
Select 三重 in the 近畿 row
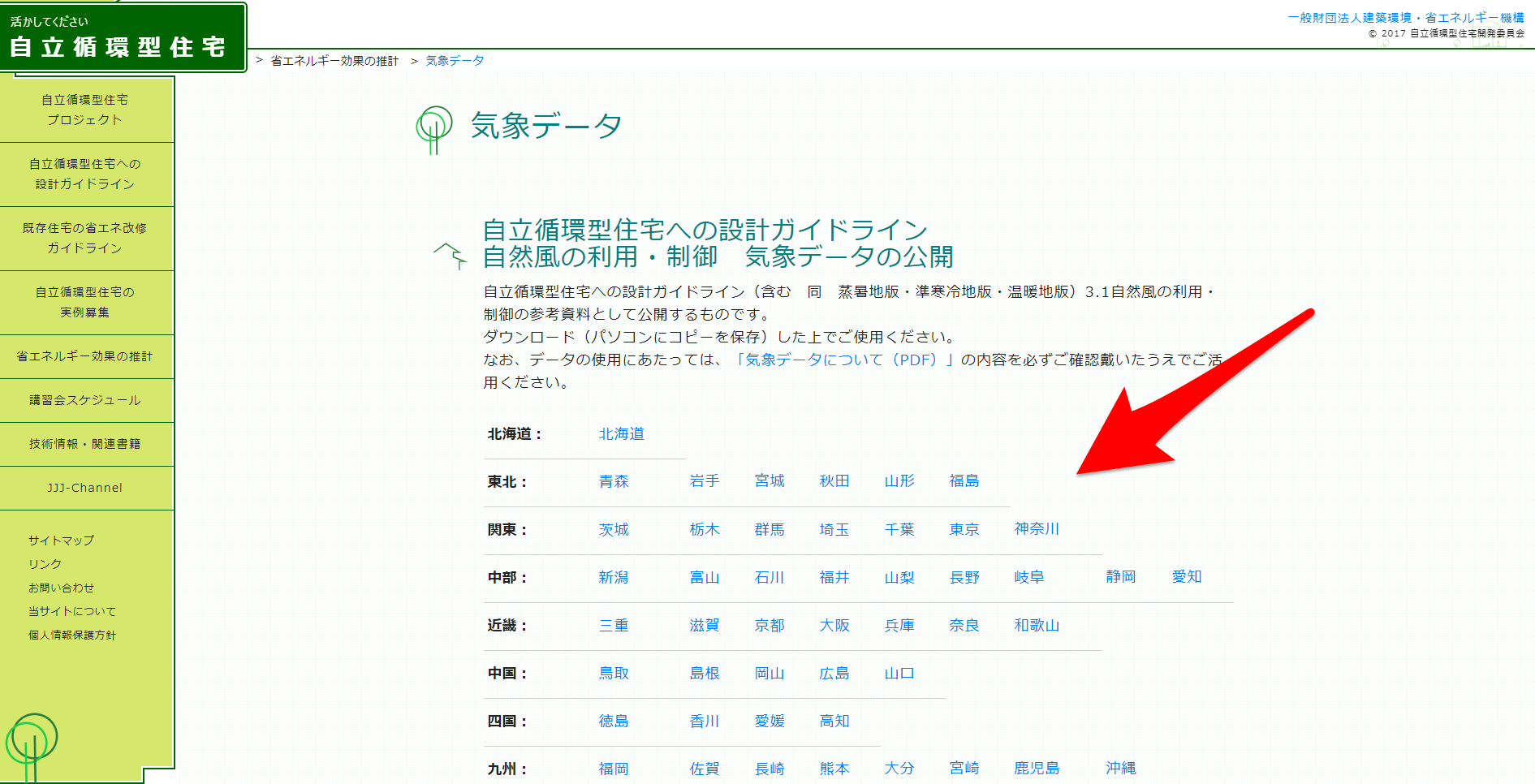[x=614, y=625]
